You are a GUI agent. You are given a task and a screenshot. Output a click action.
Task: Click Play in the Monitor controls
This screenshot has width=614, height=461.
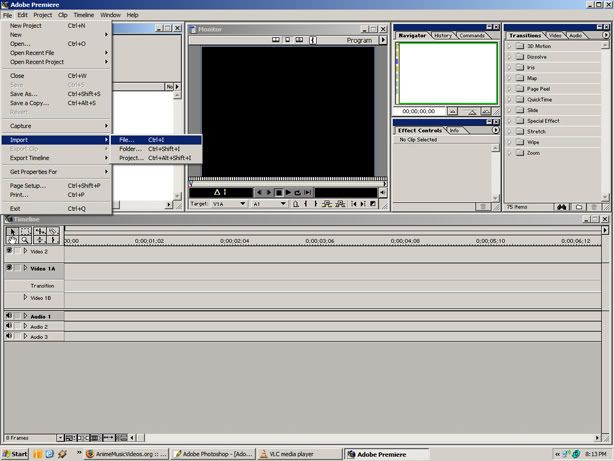(x=288, y=192)
